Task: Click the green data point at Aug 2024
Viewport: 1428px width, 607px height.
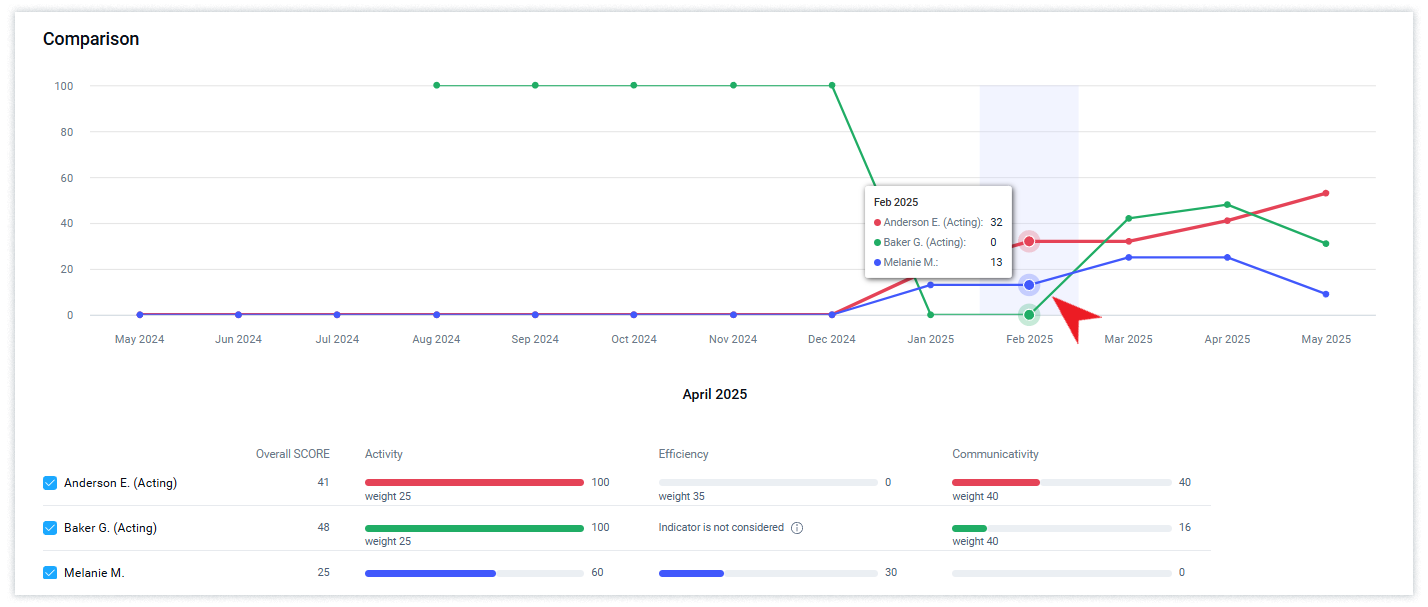Action: [x=436, y=85]
